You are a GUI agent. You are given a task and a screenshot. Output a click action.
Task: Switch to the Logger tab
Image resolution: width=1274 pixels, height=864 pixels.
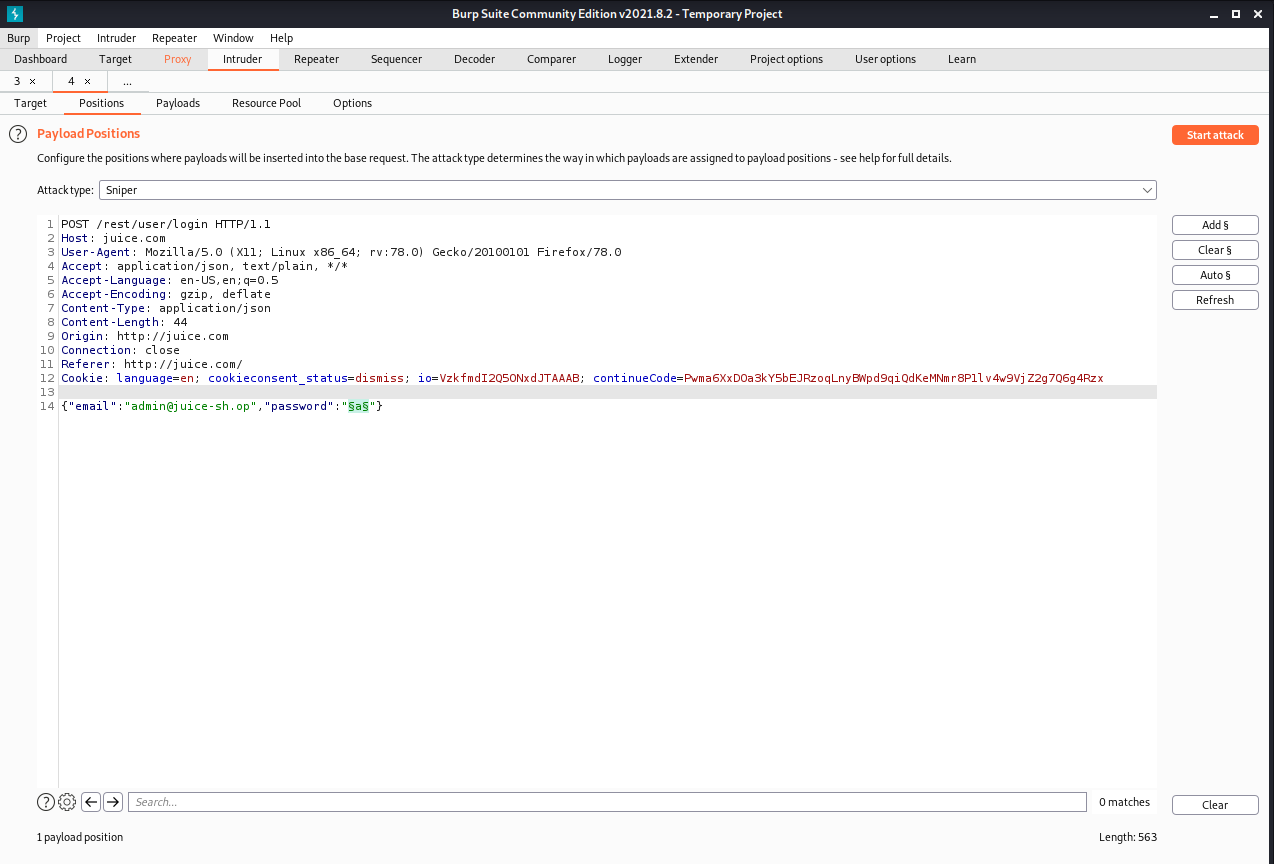(x=625, y=59)
